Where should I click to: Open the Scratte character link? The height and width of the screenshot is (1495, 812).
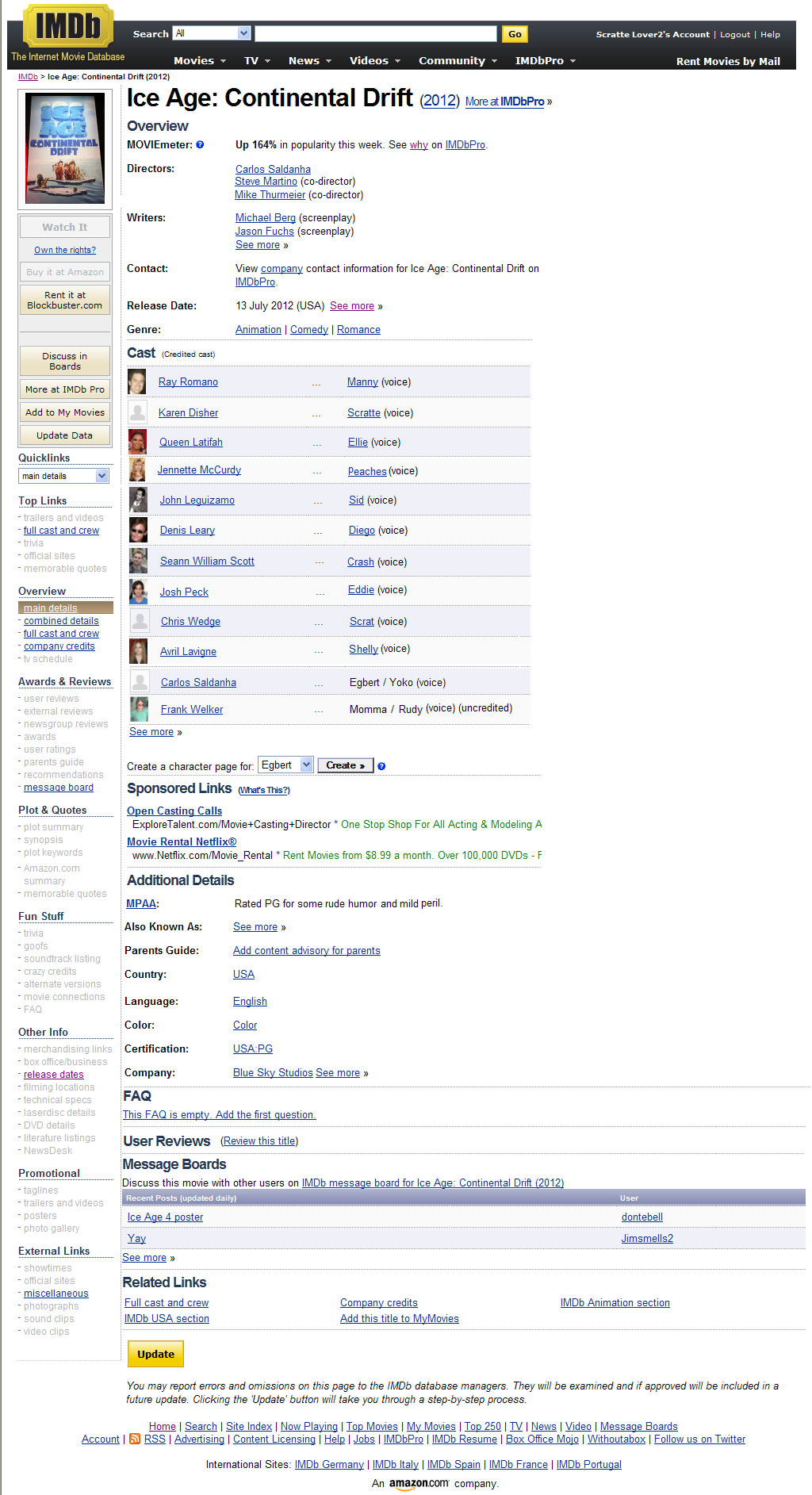(364, 413)
